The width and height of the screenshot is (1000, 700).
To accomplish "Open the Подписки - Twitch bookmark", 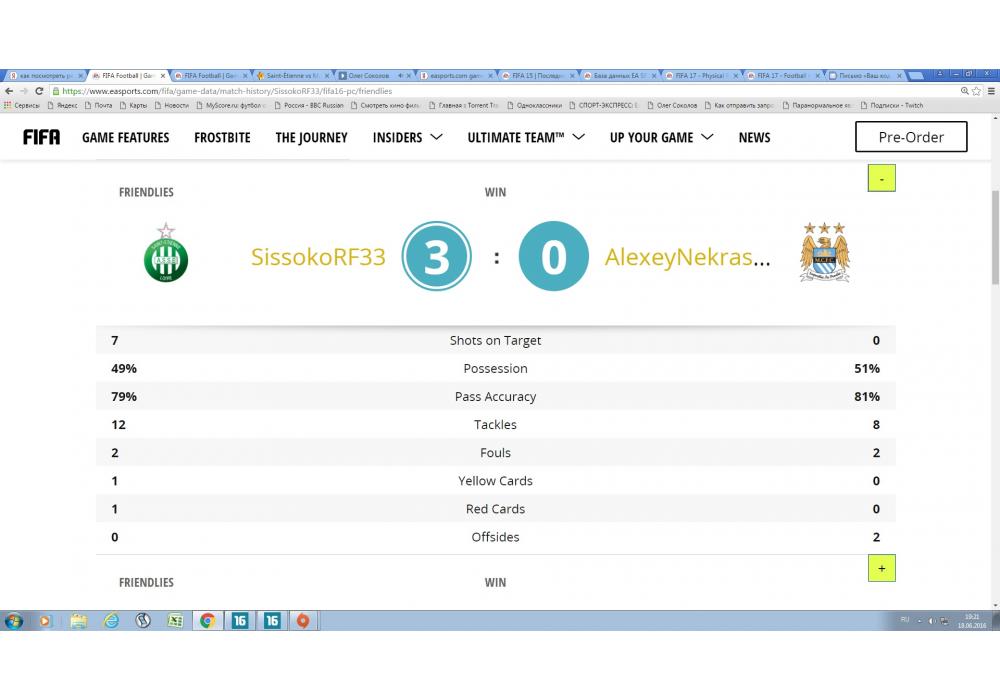I will 892,105.
